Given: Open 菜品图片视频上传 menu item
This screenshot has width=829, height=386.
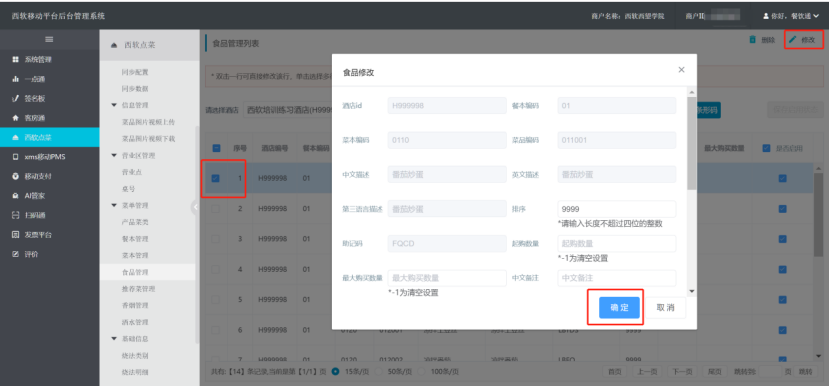Looking at the screenshot, I should tap(148, 122).
